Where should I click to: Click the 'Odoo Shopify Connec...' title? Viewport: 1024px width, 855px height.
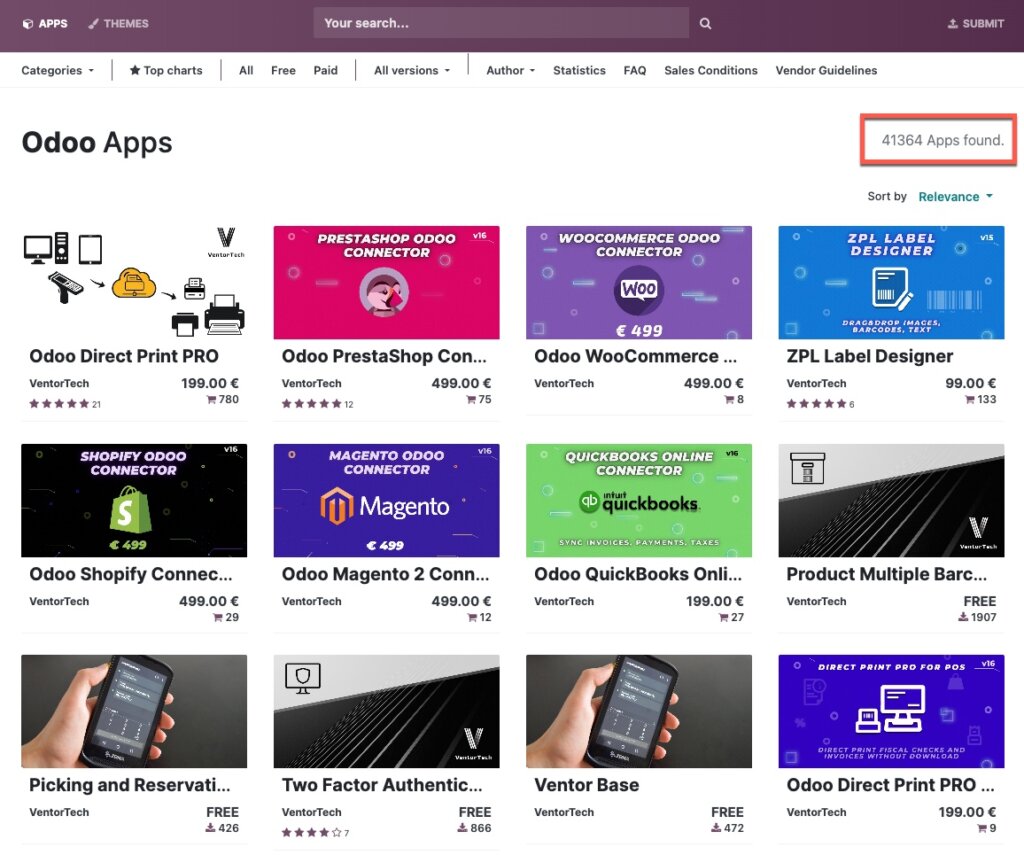(x=131, y=574)
